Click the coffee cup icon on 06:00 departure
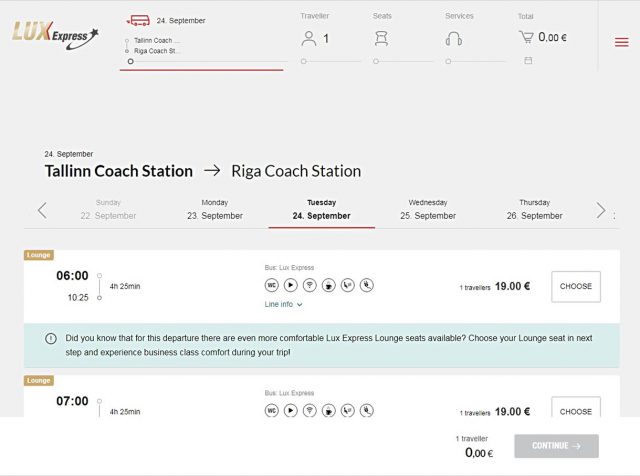Viewport: 640px width, 476px height. (x=328, y=285)
